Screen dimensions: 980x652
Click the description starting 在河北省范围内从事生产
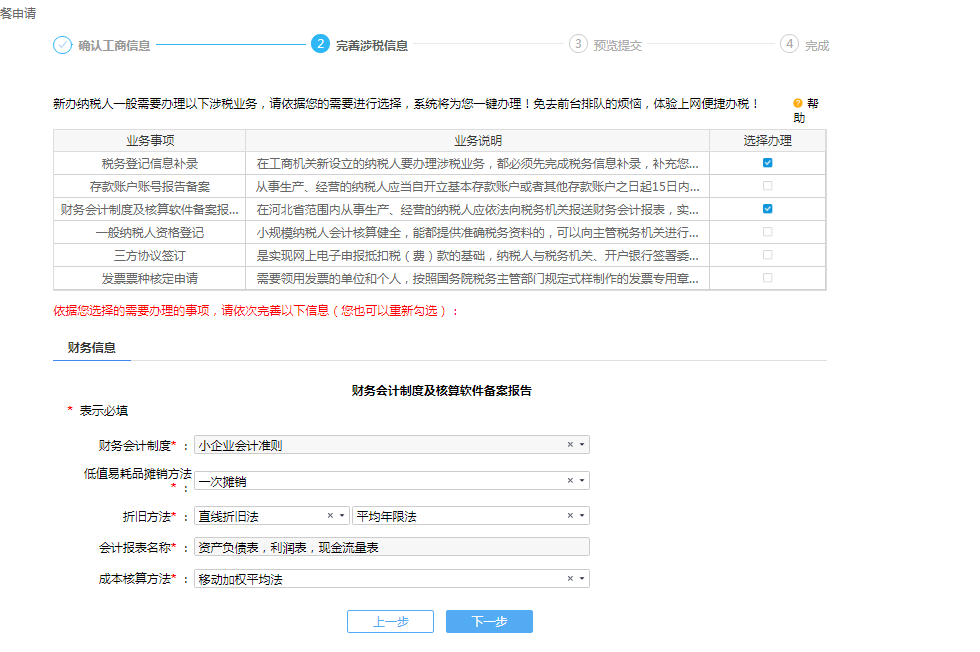[x=478, y=210]
